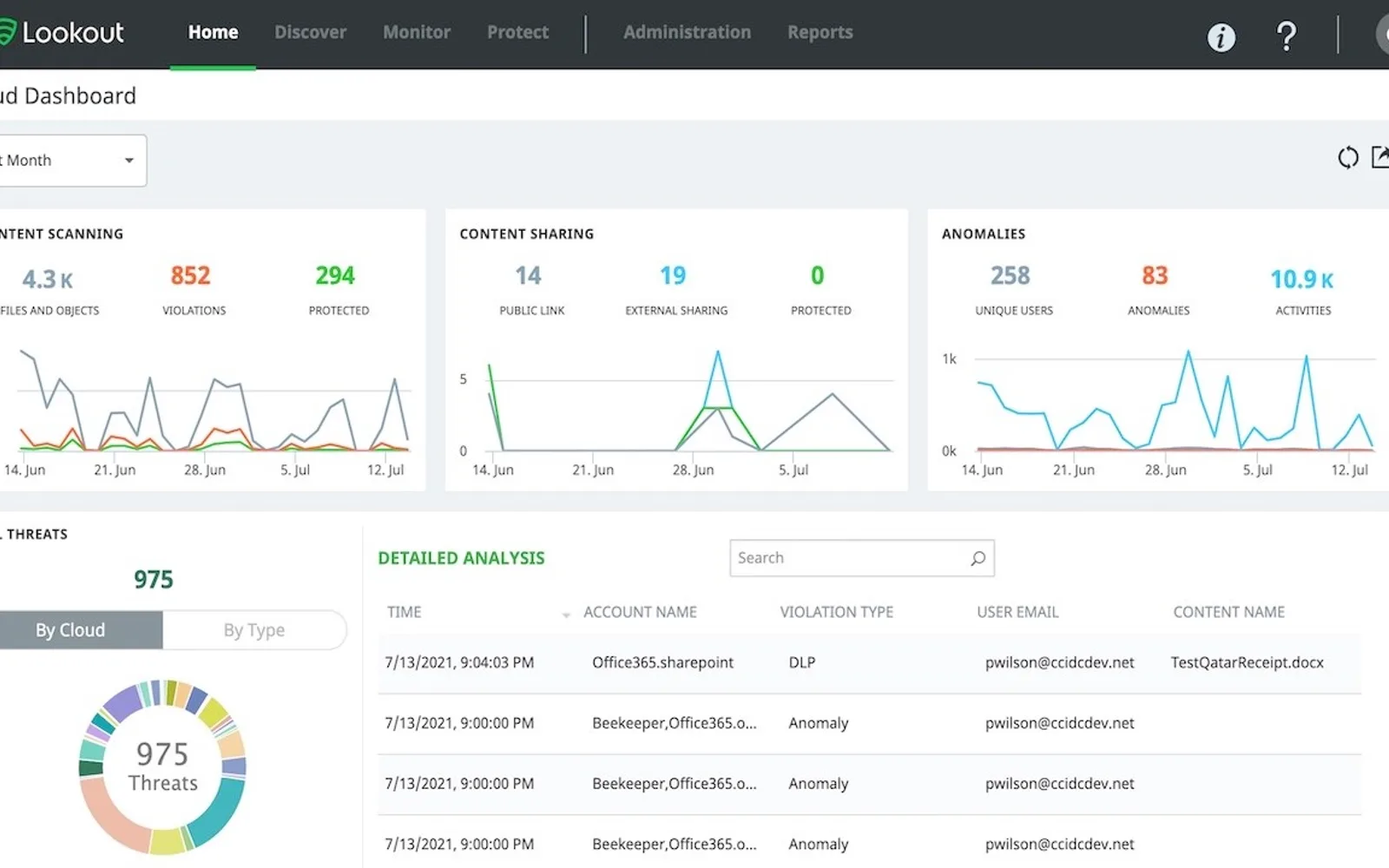
Task: Open the Protect tab
Action: click(517, 32)
